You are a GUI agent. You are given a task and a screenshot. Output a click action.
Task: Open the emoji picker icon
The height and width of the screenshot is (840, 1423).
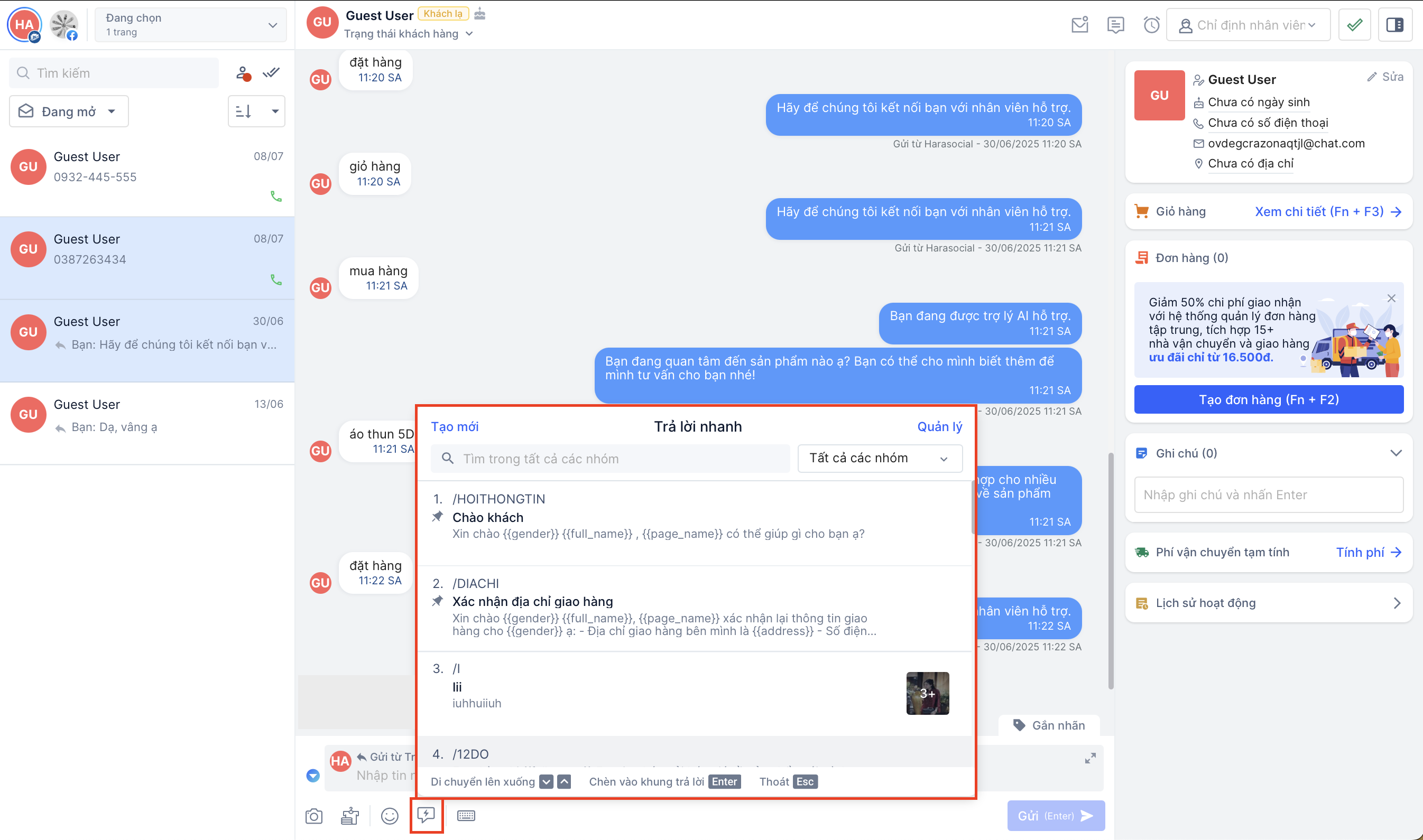click(x=390, y=816)
